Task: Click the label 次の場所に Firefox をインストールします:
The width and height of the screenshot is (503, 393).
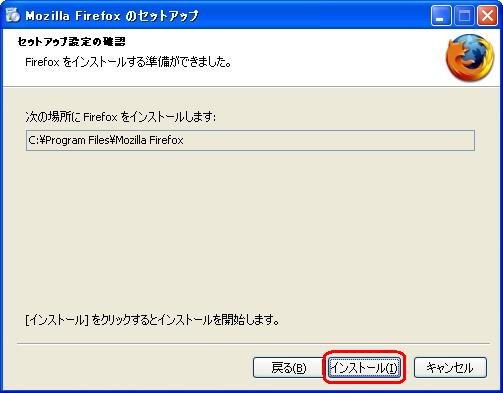Action: [121, 117]
